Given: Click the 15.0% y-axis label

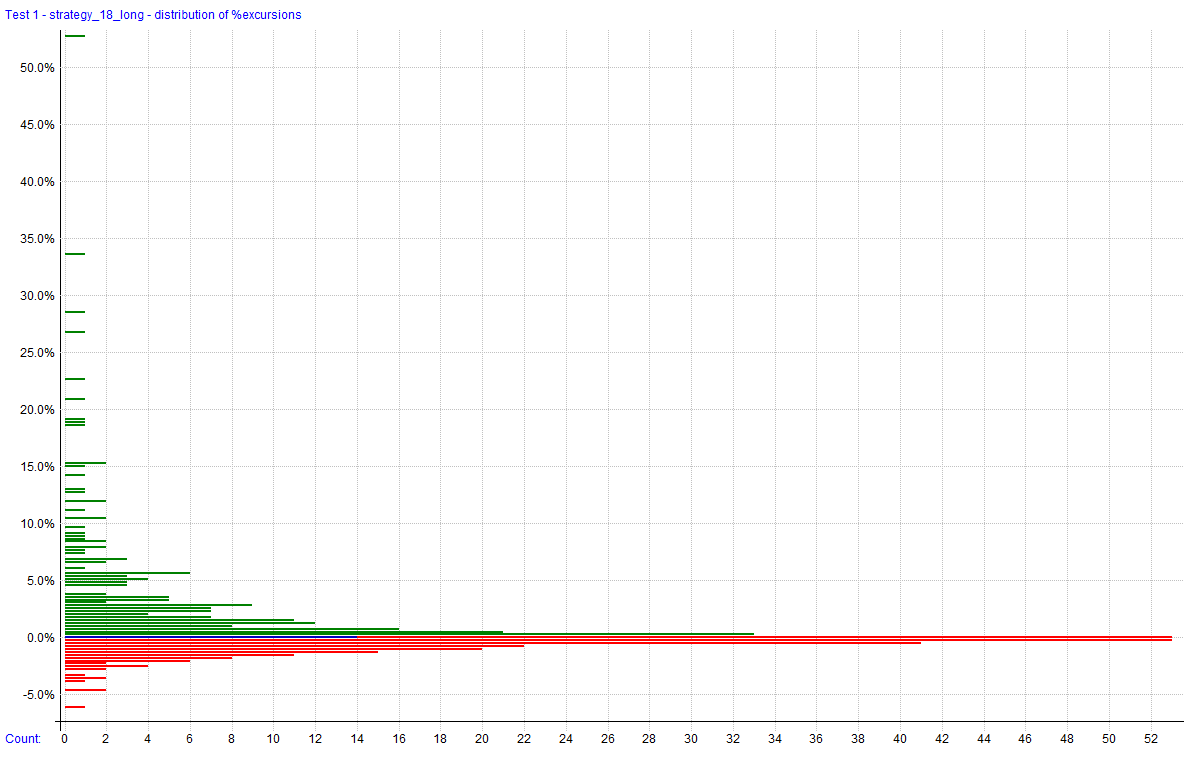Looking at the screenshot, I should (x=37, y=467).
